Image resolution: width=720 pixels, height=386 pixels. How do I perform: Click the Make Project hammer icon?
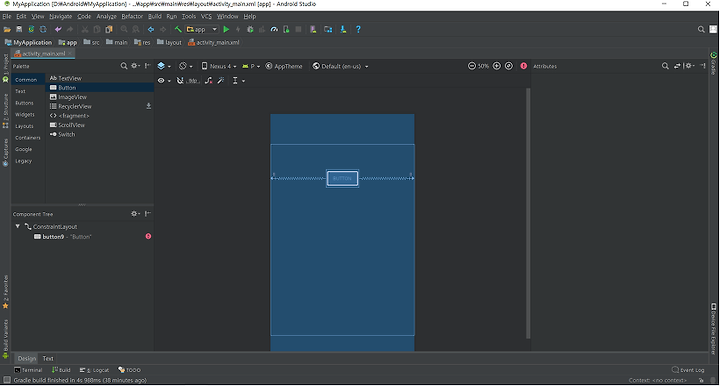click(x=178, y=29)
